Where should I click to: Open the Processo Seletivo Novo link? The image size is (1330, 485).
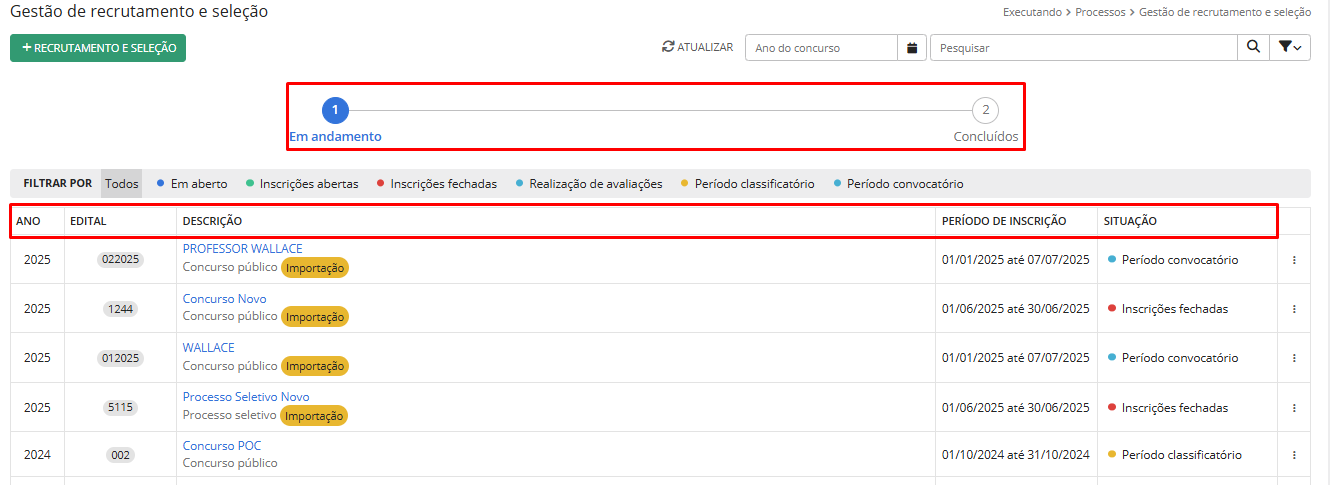point(246,397)
